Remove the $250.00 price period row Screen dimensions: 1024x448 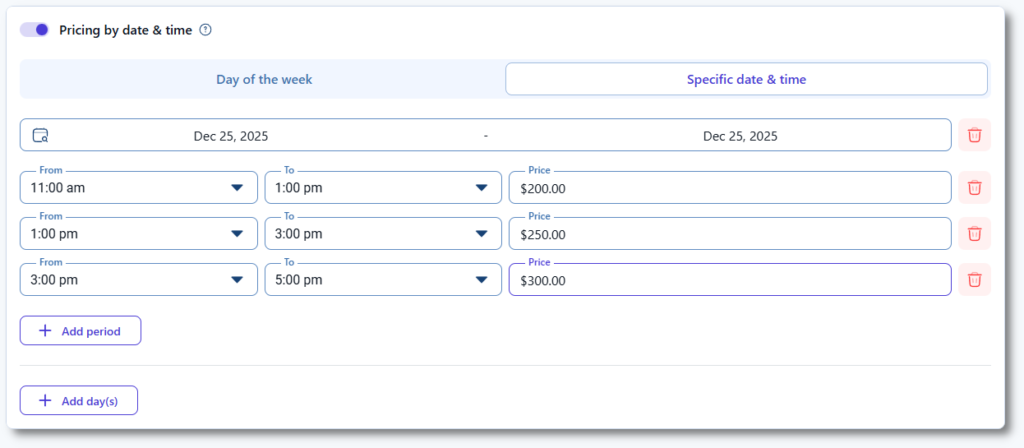pyautogui.click(x=974, y=234)
